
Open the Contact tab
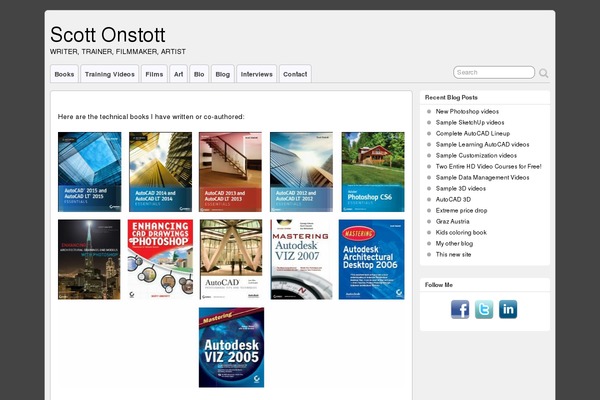(x=295, y=74)
